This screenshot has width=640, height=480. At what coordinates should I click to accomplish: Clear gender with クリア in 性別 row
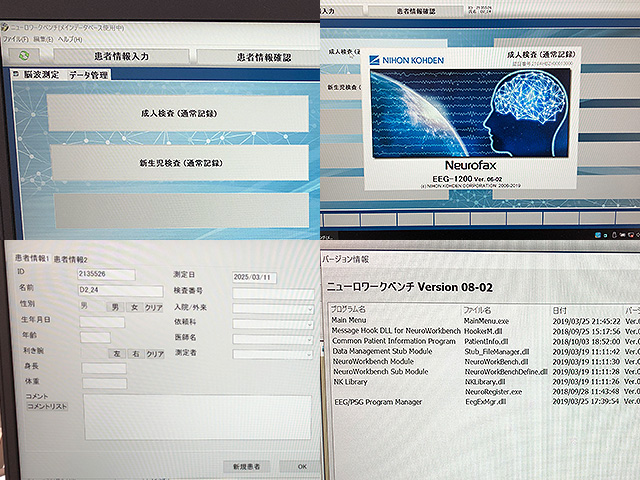pyautogui.click(x=154, y=308)
